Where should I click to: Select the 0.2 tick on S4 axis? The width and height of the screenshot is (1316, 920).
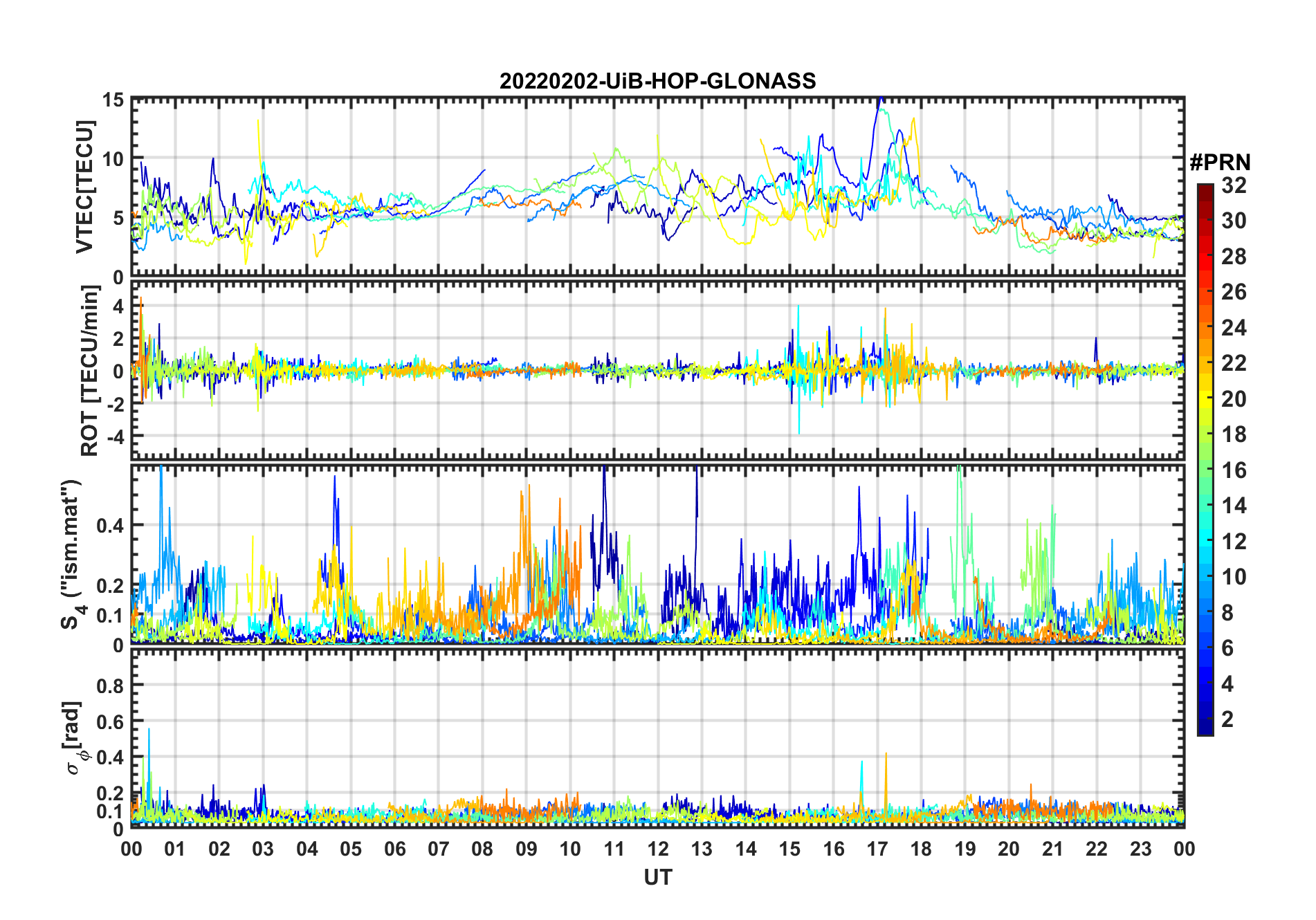[110, 585]
